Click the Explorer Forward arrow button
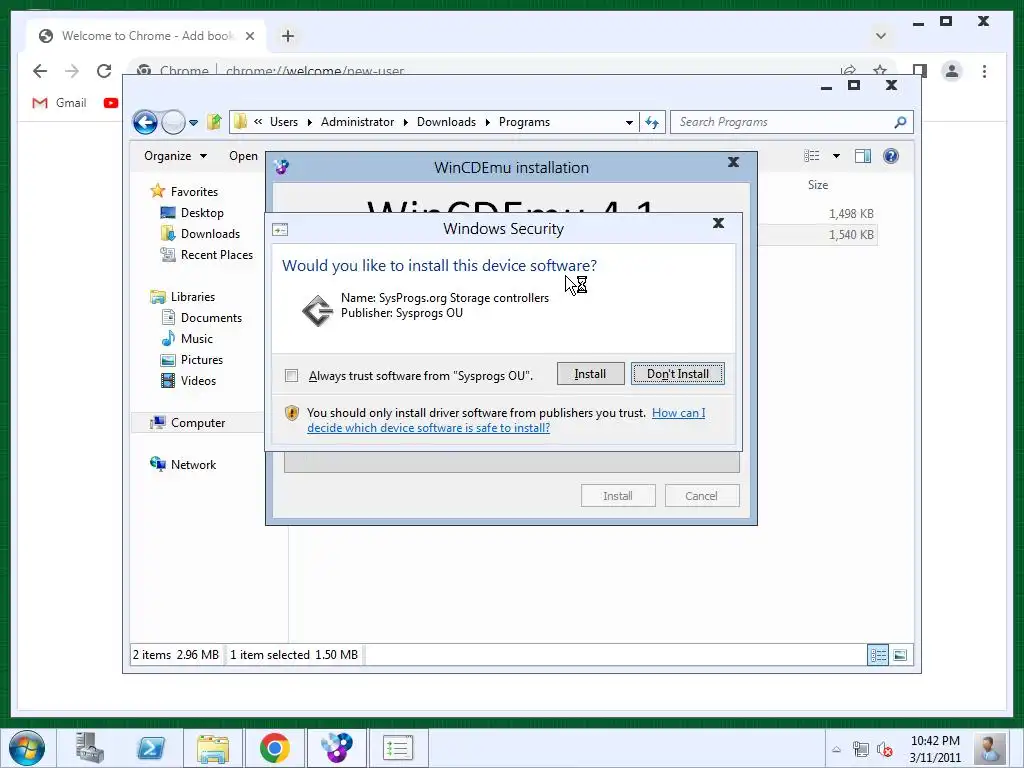This screenshot has width=1024, height=768. click(x=173, y=122)
